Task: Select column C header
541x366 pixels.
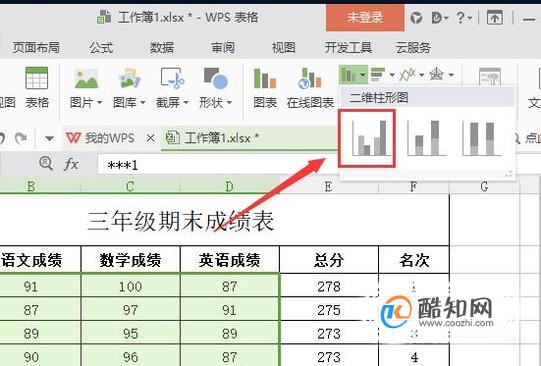Action: point(130,187)
